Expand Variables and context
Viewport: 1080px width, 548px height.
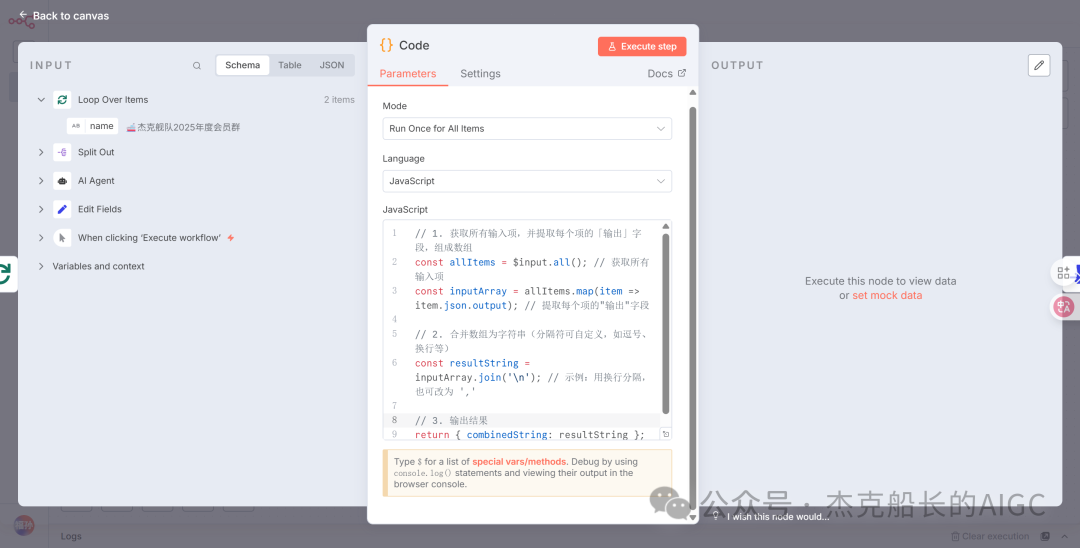41,266
